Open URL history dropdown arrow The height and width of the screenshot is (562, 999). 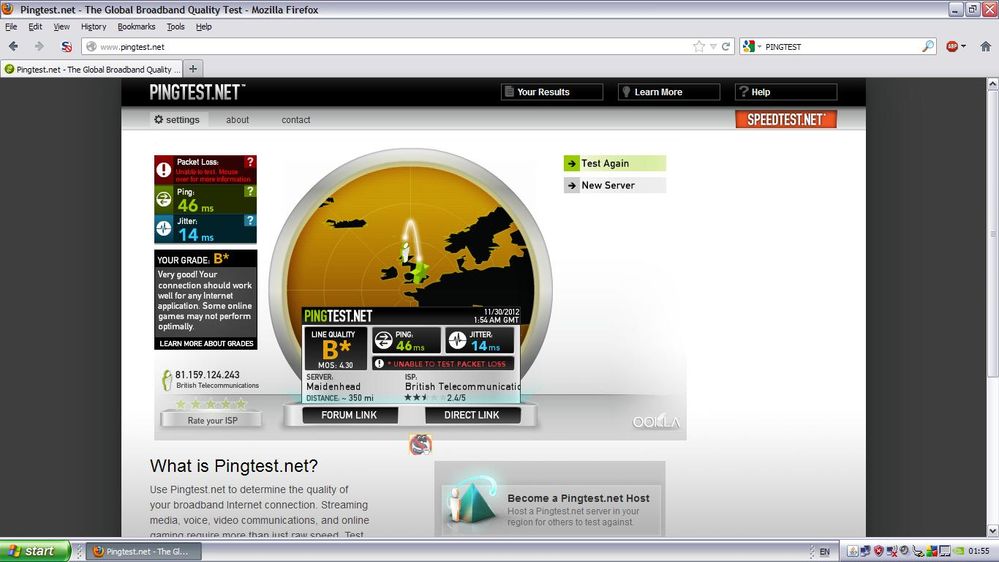tap(714, 47)
